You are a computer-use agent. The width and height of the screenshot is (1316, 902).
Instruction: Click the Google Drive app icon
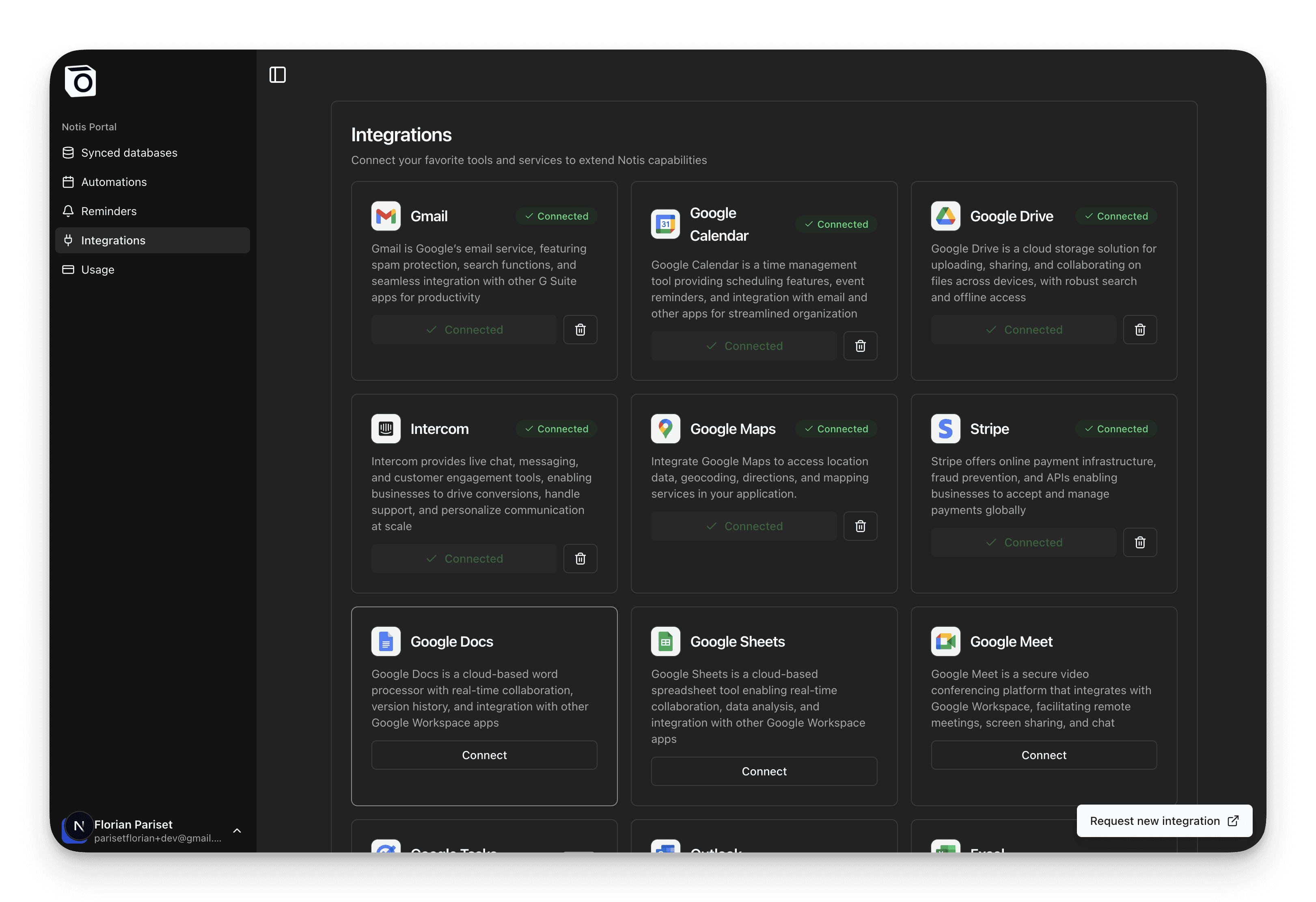(x=945, y=216)
